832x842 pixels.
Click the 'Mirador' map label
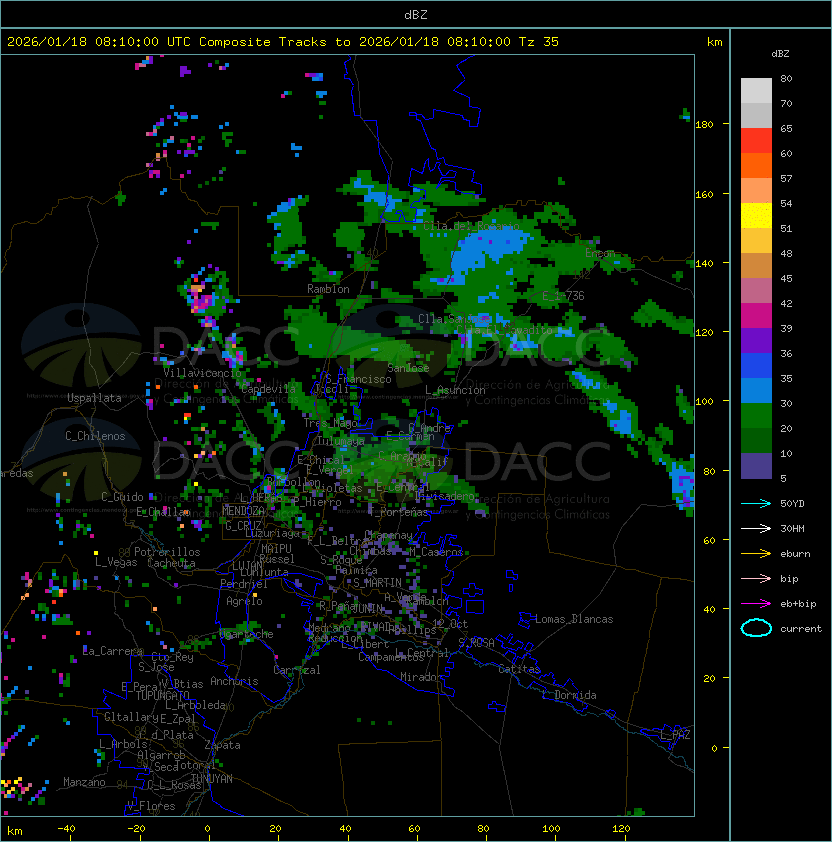421,677
